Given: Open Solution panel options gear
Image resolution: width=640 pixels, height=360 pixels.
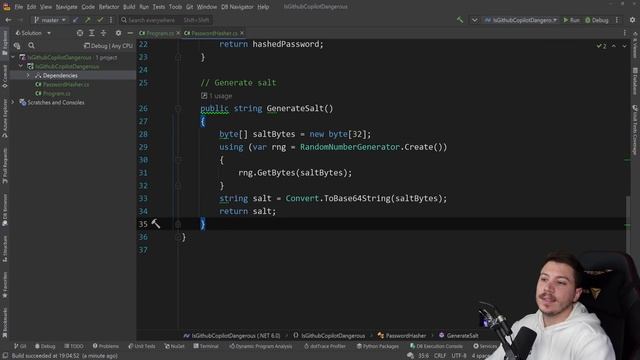Looking at the screenshot, I should [118, 33].
